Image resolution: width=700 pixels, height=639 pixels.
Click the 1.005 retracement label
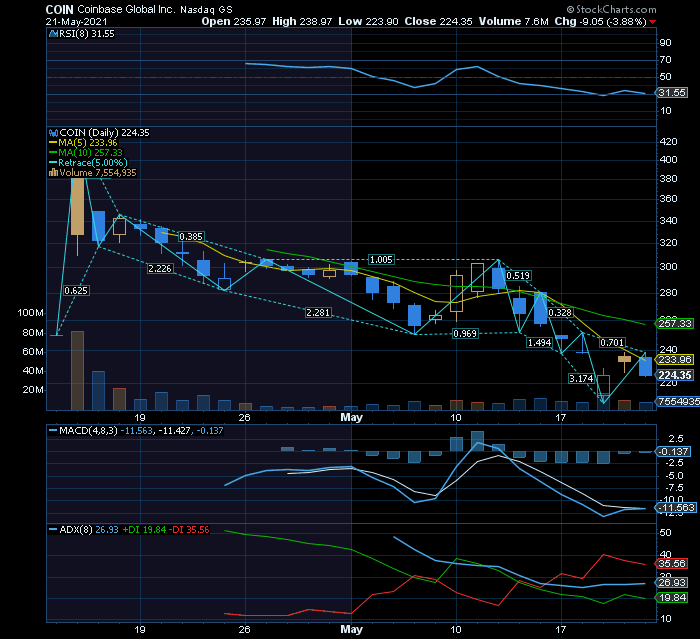[x=381, y=259]
